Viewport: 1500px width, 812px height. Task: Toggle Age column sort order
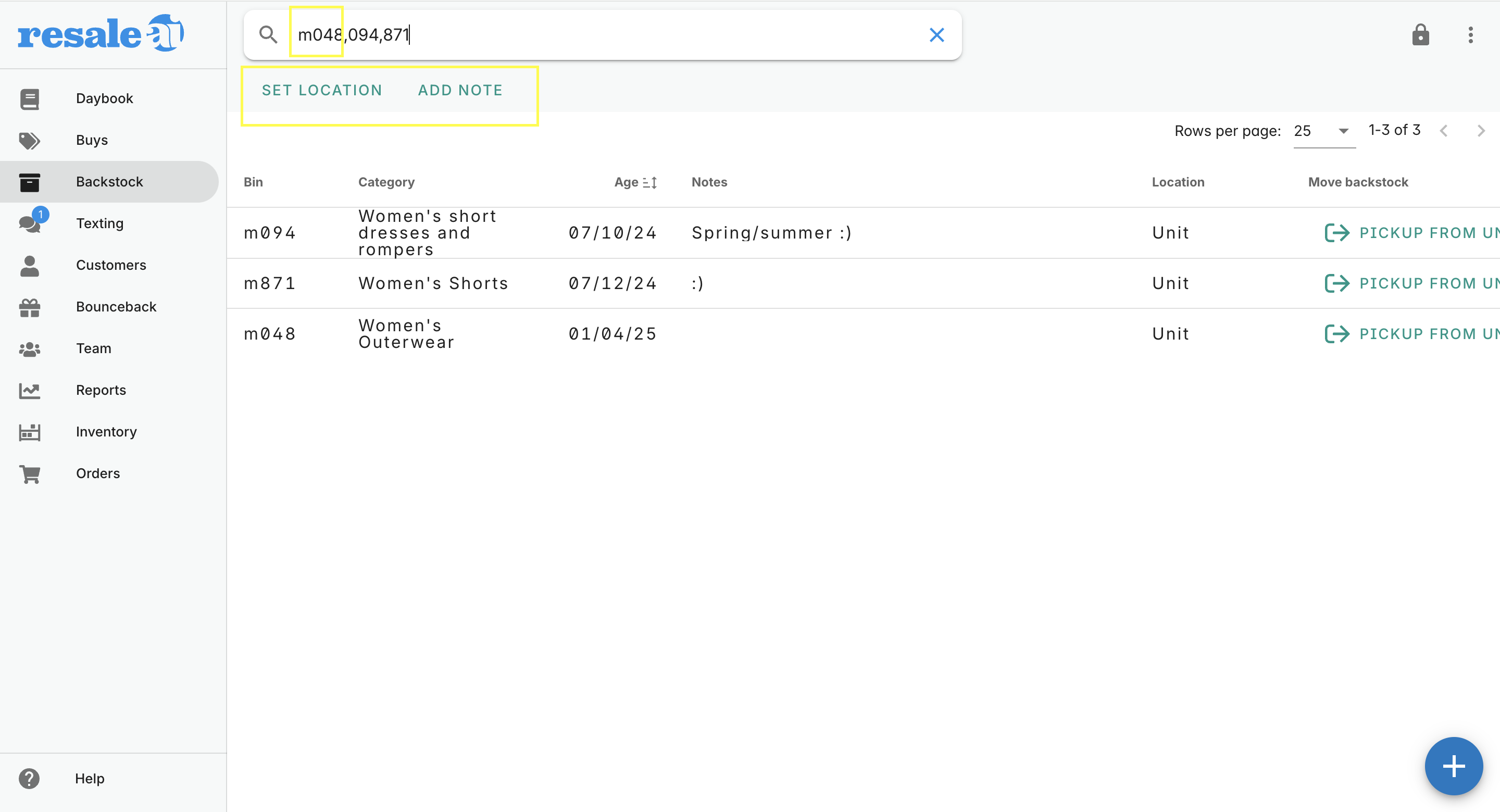(650, 182)
